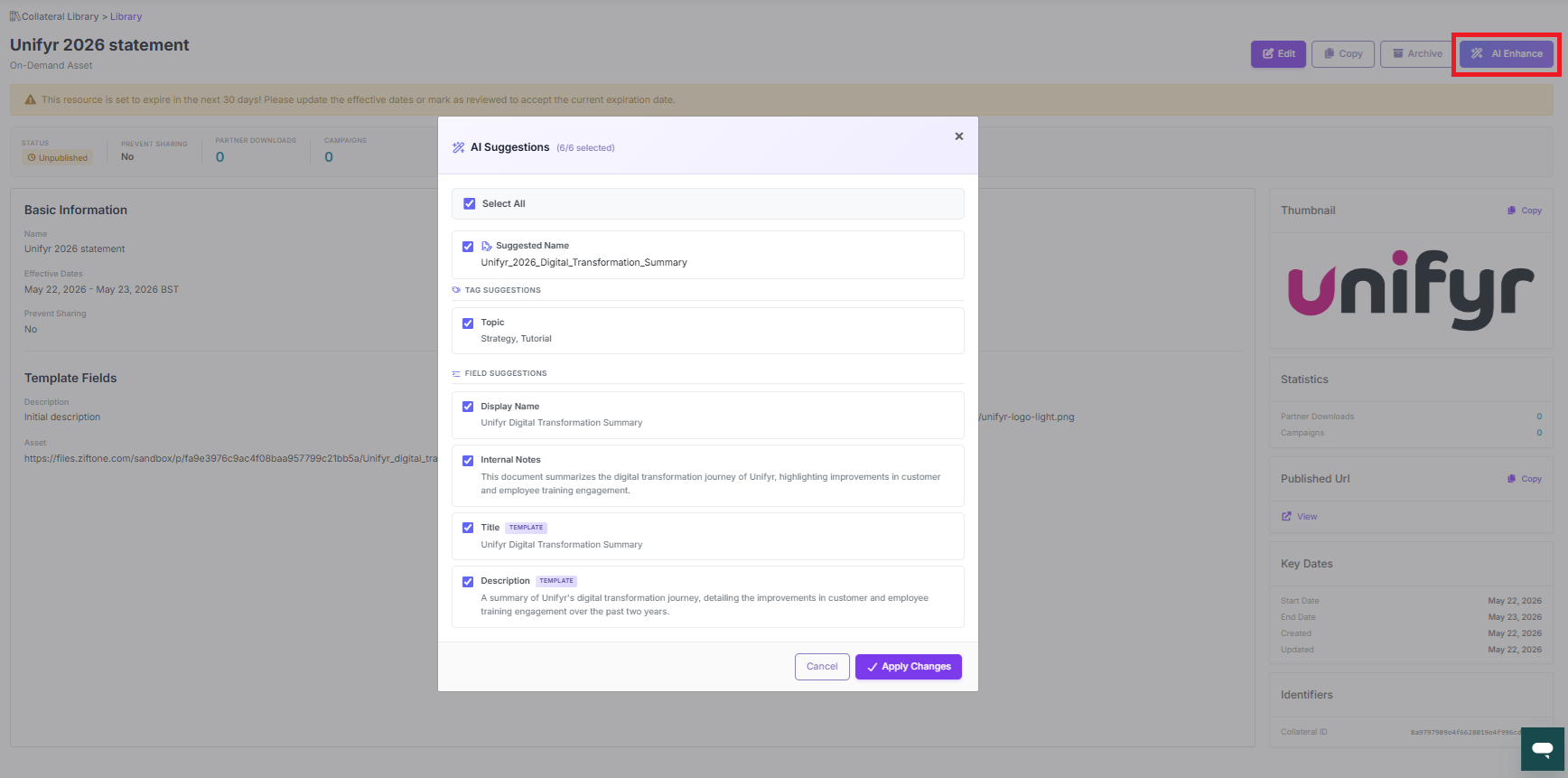Uncheck the Description template checkbox
This screenshot has width=1568, height=778.
[x=468, y=582]
